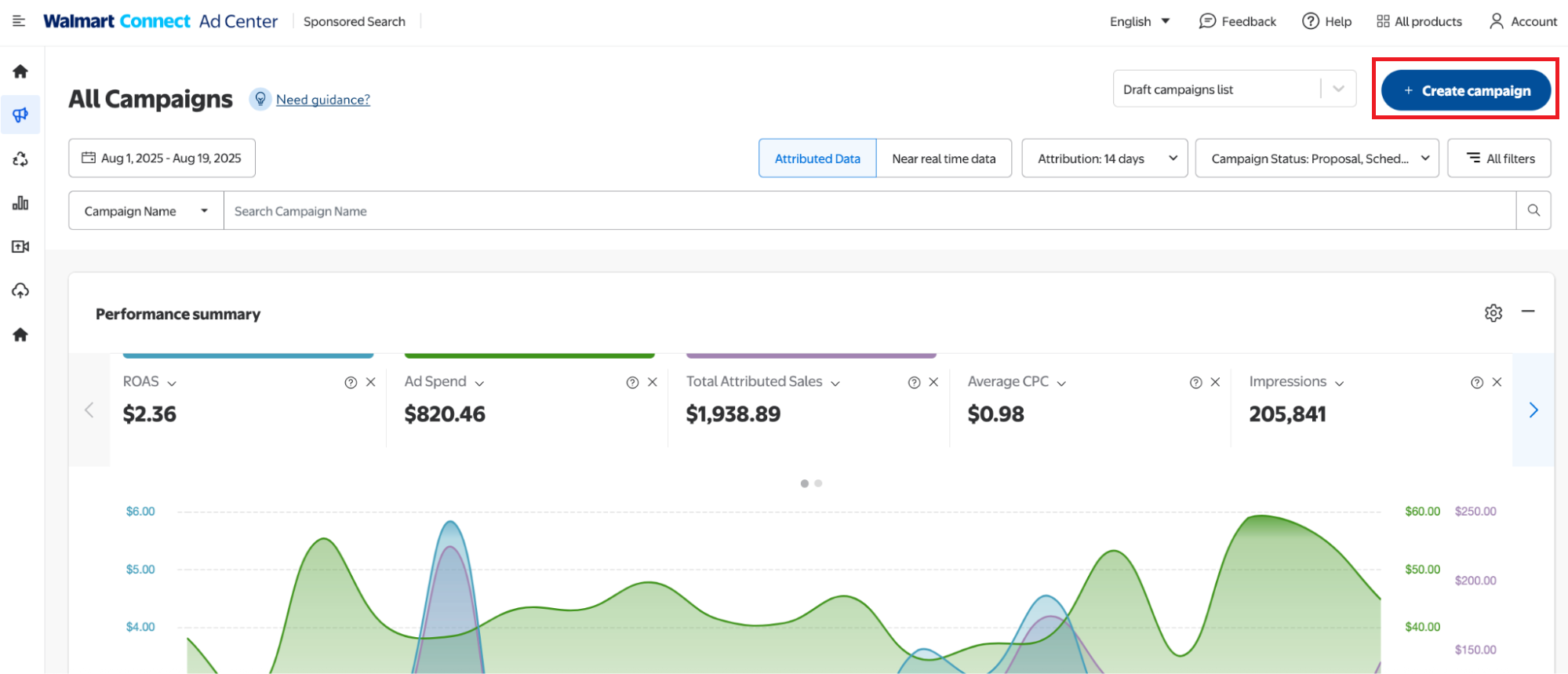The image size is (1568, 674).
Task: Open the campaigns megaphone sidebar icon
Action: pos(20,115)
